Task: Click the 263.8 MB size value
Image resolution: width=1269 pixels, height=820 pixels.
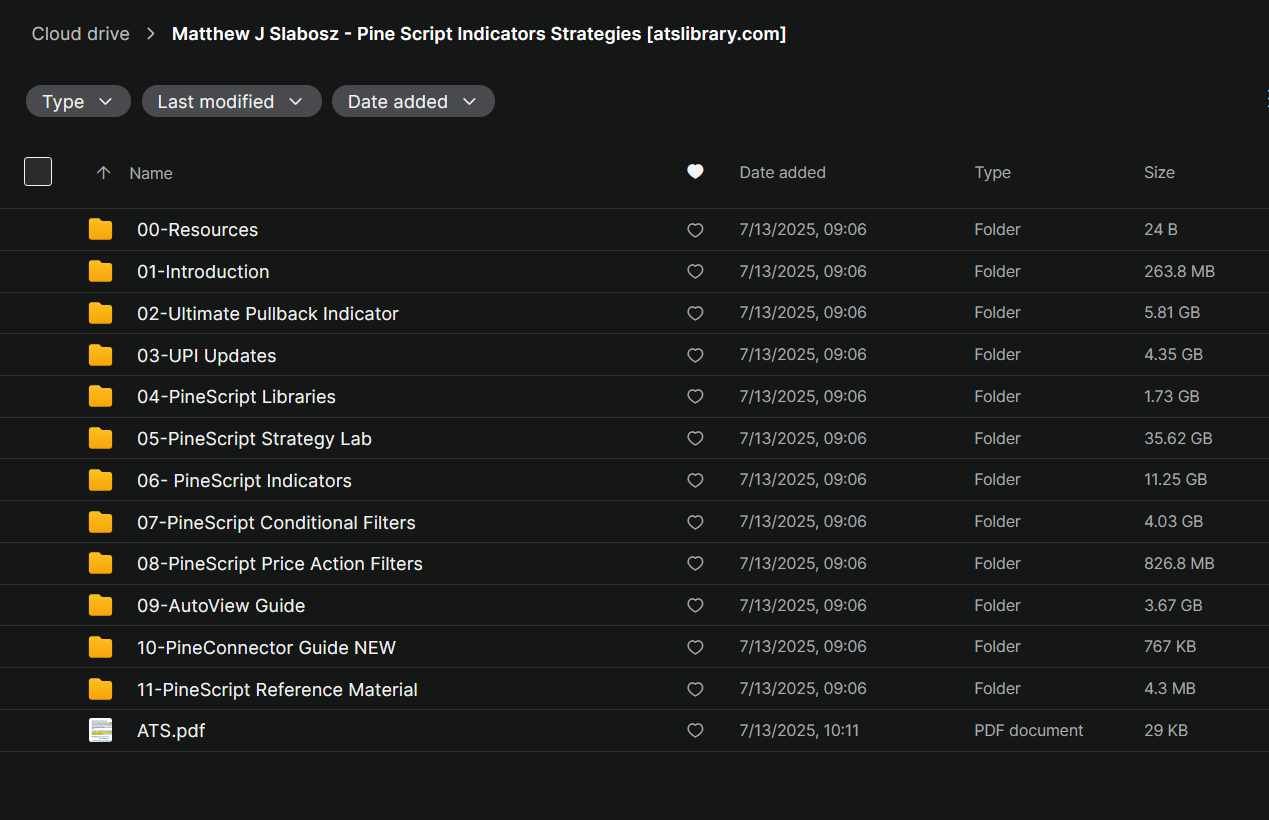Action: click(1180, 272)
